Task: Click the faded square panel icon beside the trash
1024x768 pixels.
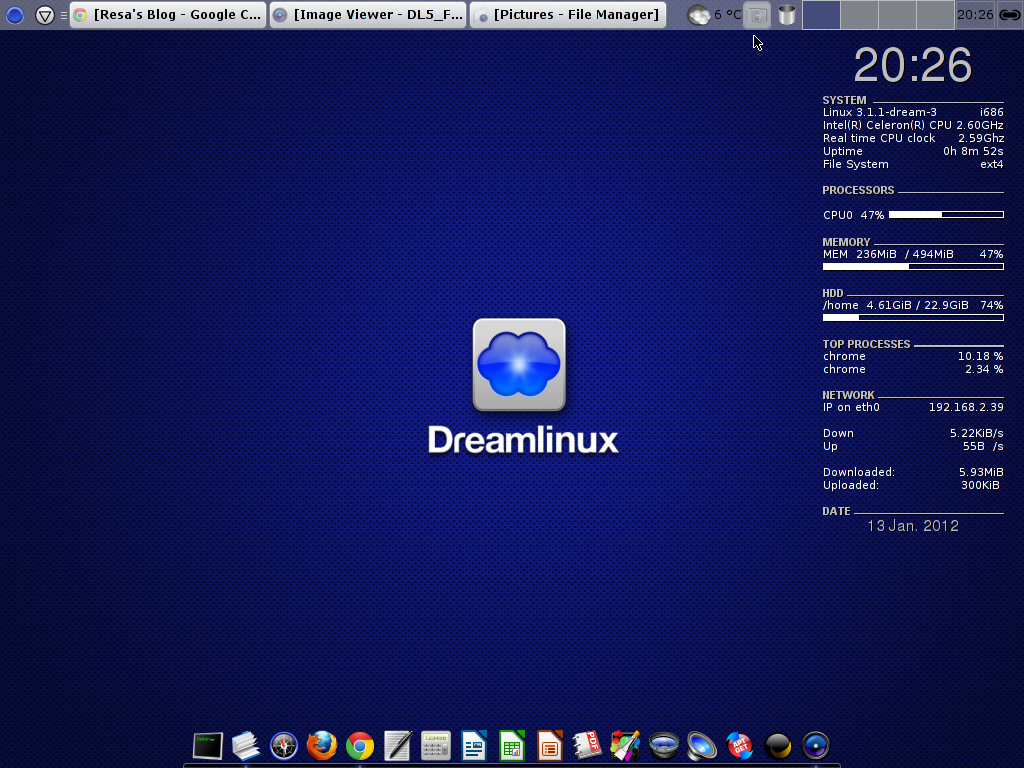Action: point(757,14)
